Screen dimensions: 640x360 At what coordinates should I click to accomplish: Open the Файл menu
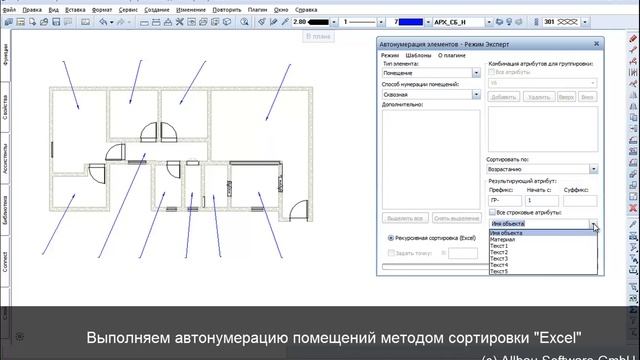[9, 9]
